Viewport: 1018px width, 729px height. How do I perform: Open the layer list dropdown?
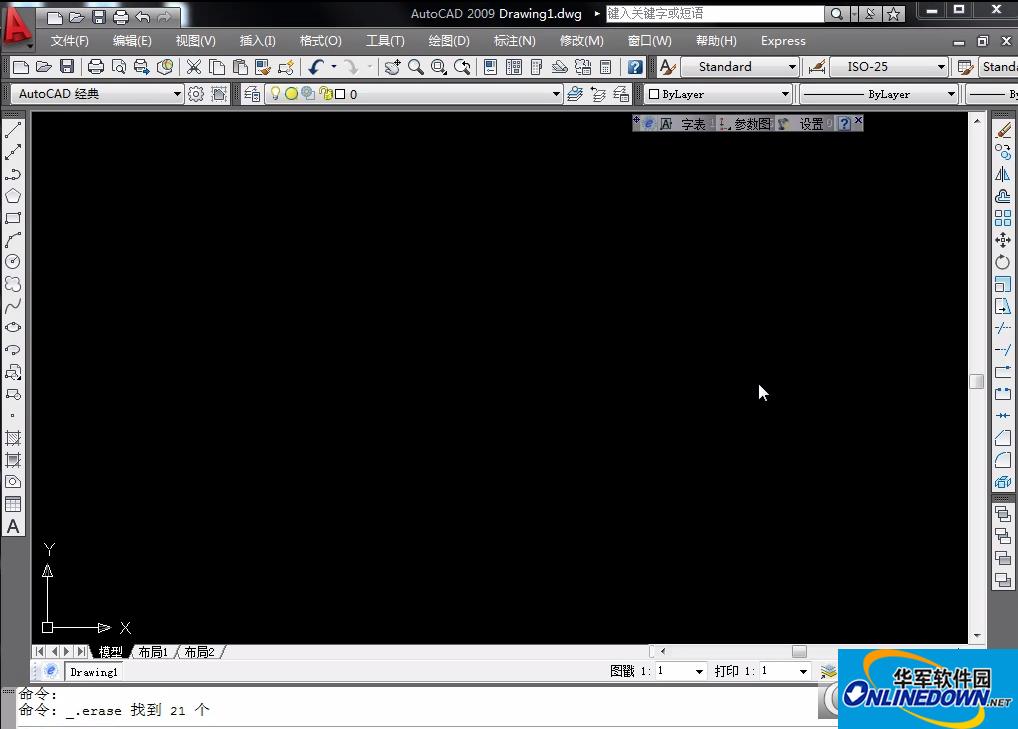pyautogui.click(x=556, y=93)
